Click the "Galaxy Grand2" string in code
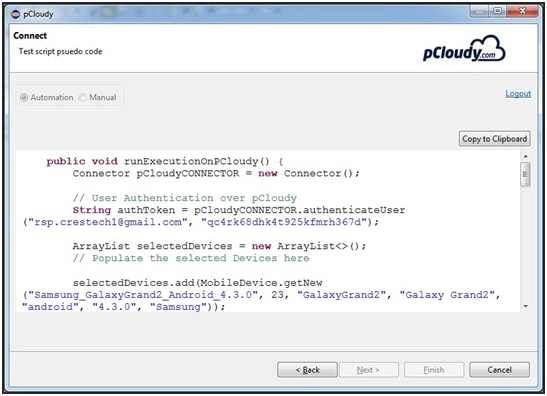Screen dimensions: 547x396 tap(447, 295)
